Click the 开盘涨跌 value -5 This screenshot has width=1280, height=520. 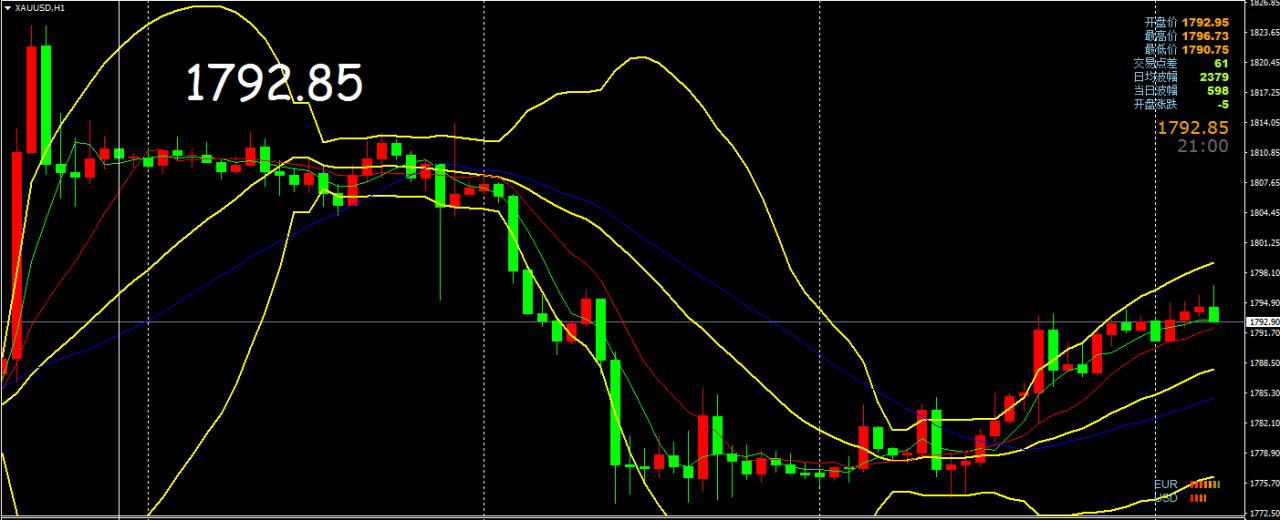click(x=1223, y=104)
